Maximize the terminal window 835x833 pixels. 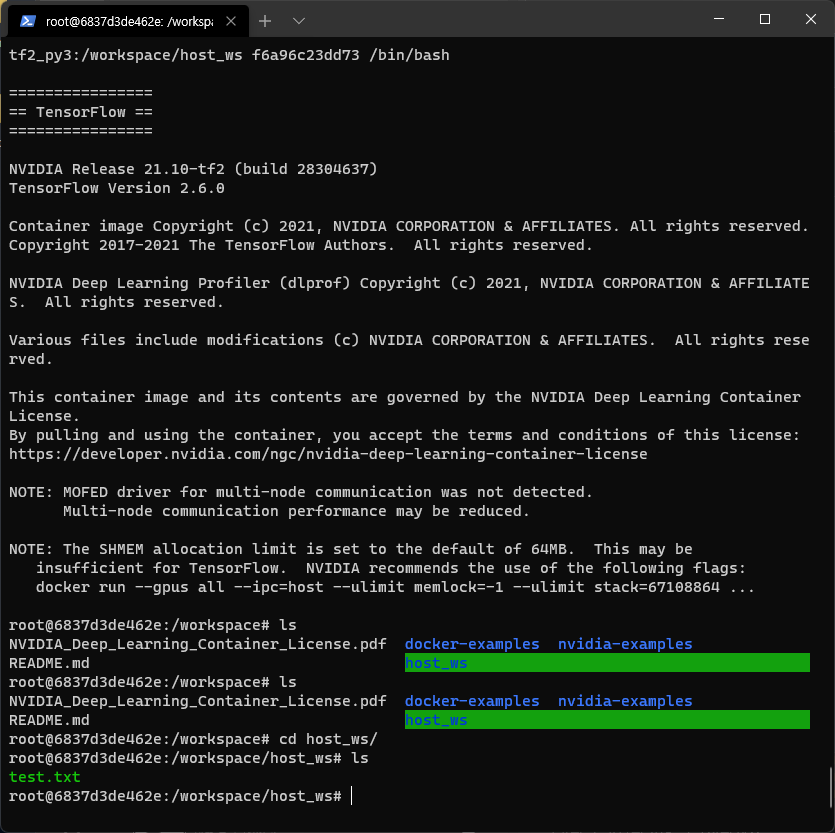click(x=765, y=19)
